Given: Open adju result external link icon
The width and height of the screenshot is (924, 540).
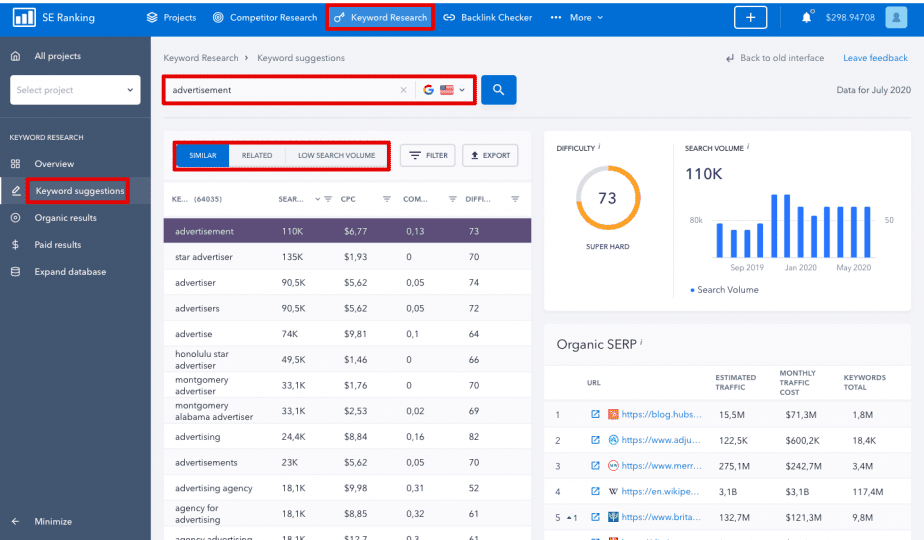Looking at the screenshot, I should click(x=595, y=440).
